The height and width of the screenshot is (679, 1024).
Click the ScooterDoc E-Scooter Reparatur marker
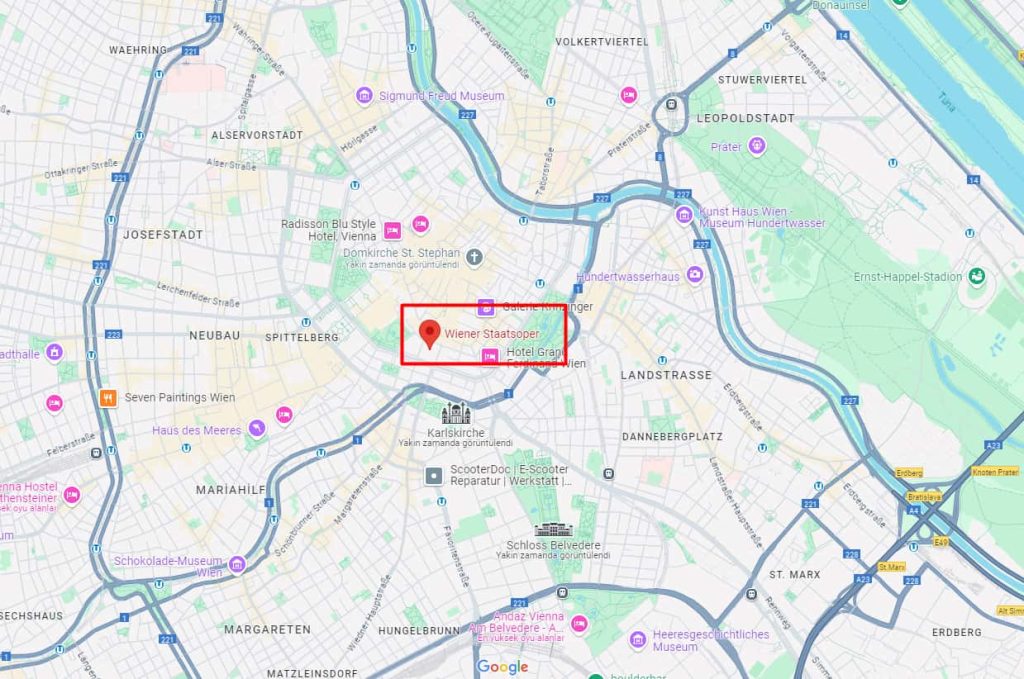434,476
